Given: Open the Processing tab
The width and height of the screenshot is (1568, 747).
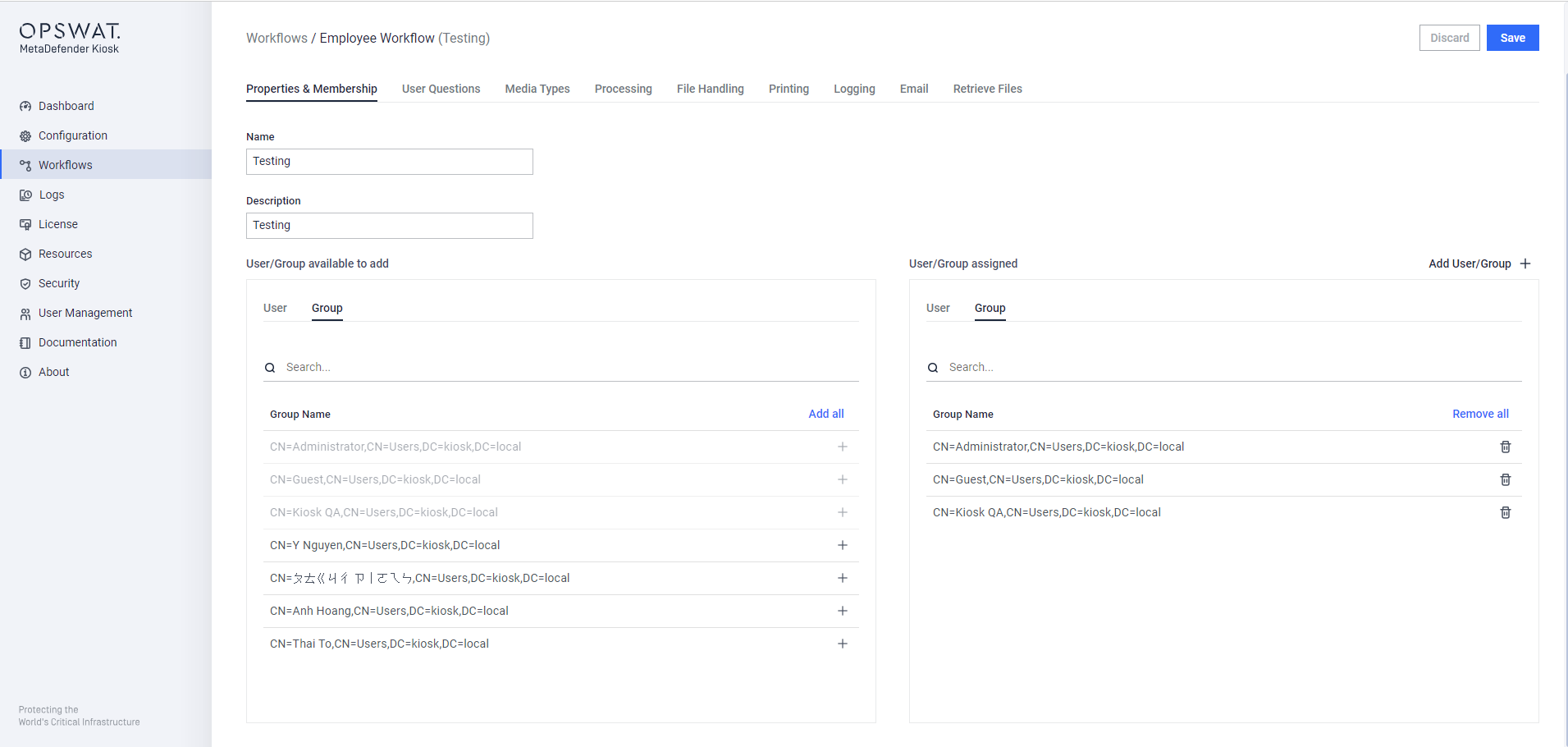Looking at the screenshot, I should point(624,89).
